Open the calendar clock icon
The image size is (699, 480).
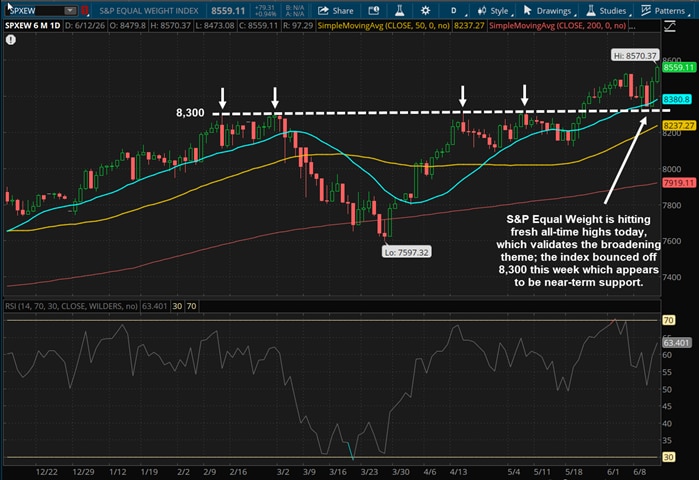point(374,11)
